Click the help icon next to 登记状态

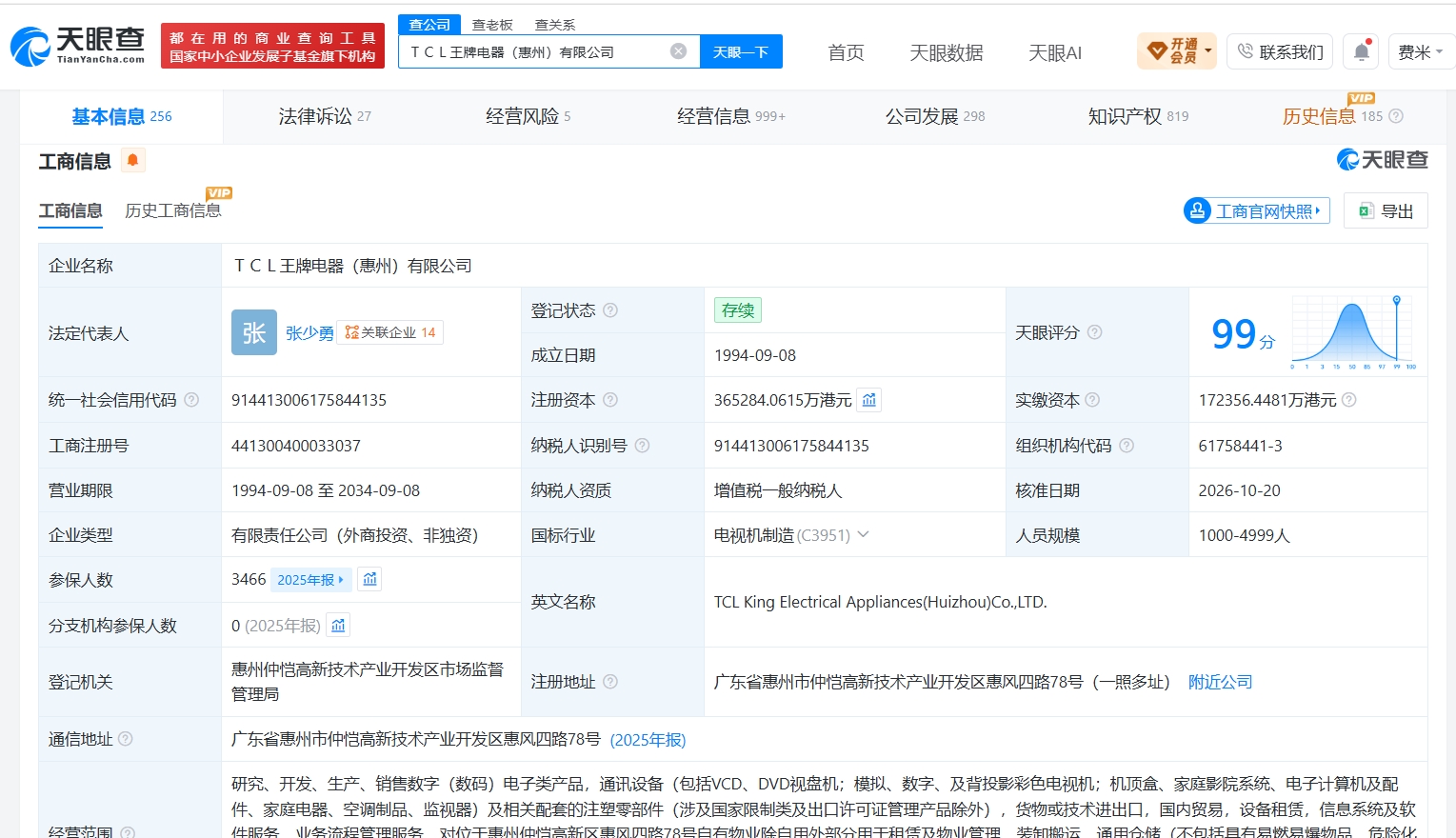click(x=610, y=310)
